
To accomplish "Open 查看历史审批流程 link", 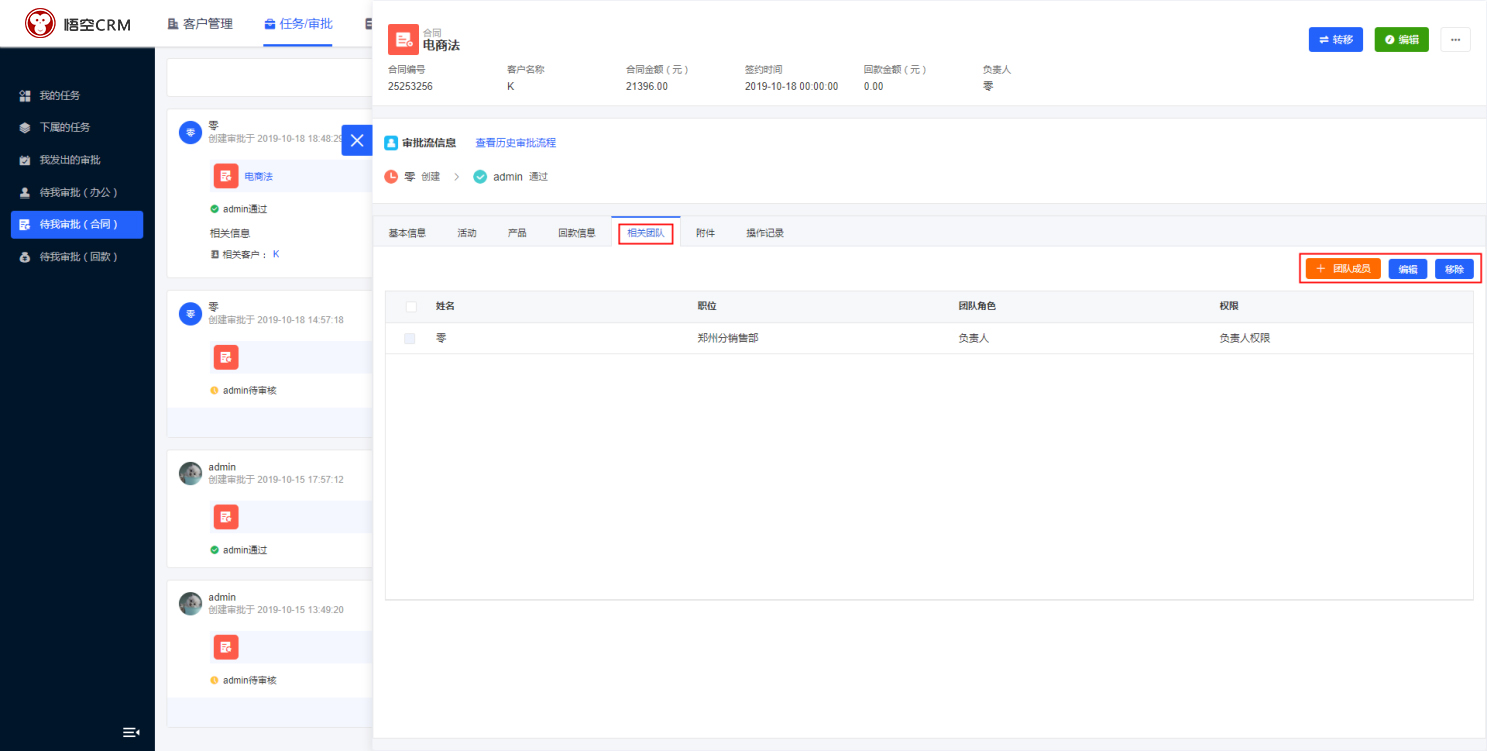I will click(x=515, y=143).
